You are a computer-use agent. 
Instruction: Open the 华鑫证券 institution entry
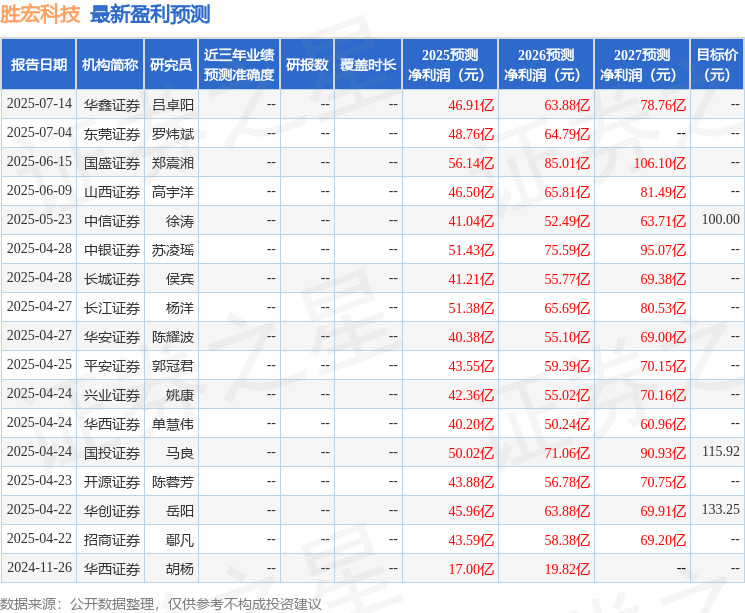(111, 104)
